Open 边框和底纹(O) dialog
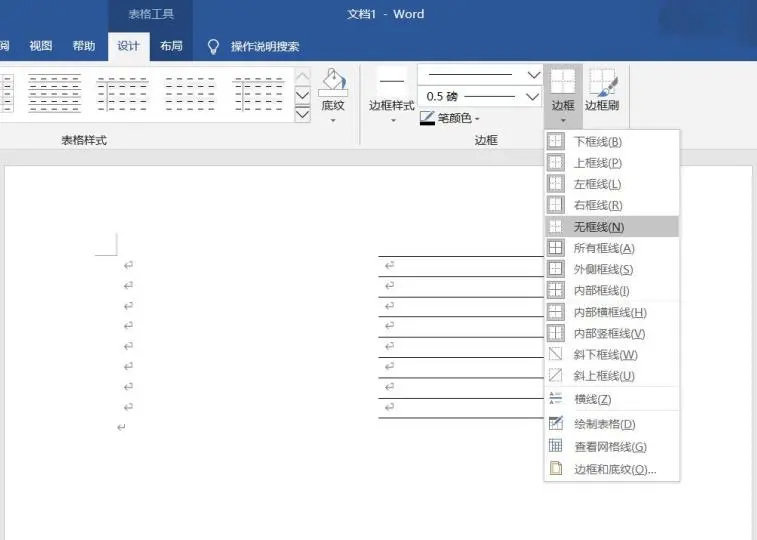Image resolution: width=757 pixels, height=540 pixels. click(612, 469)
